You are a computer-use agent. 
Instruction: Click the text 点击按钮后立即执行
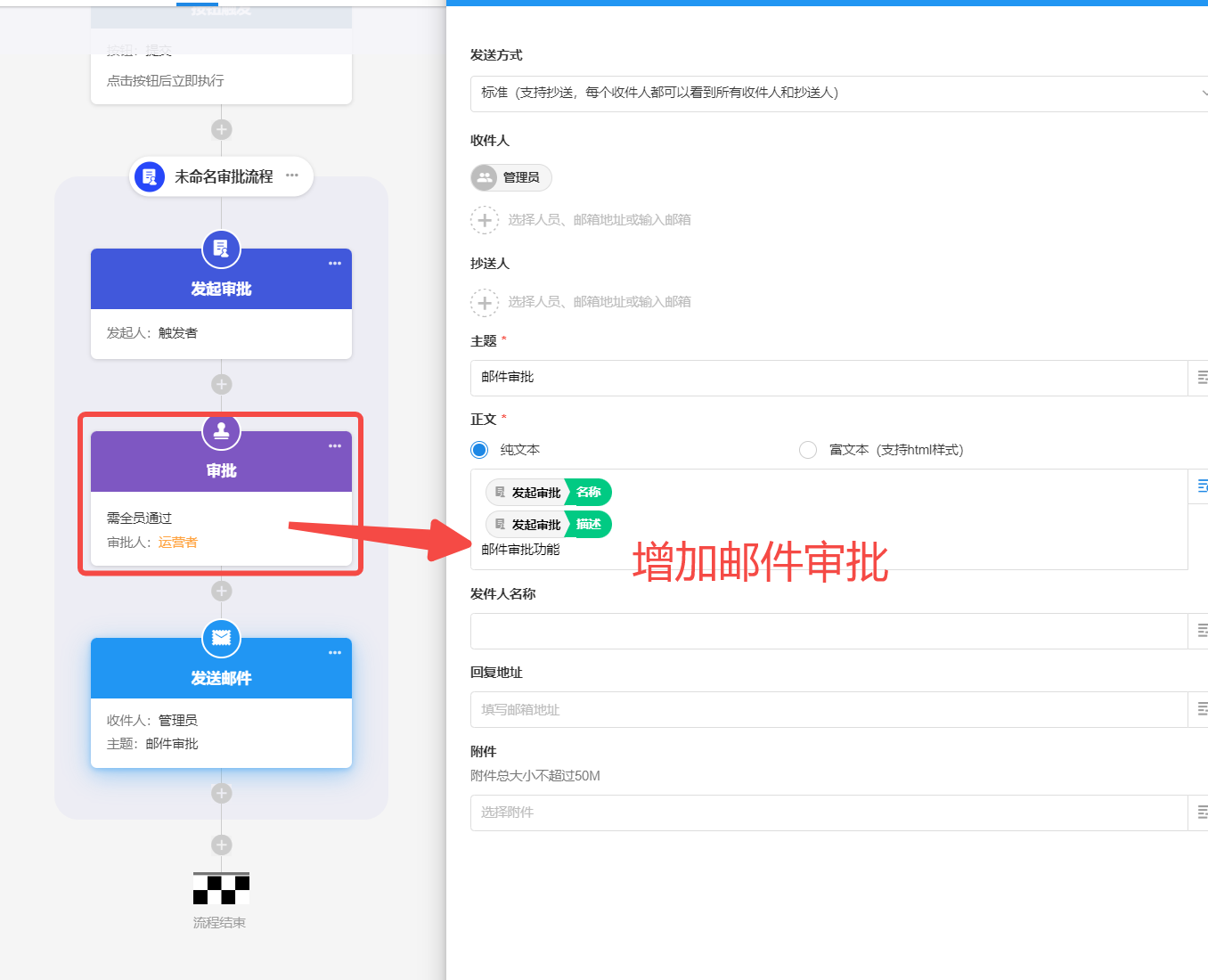[x=166, y=81]
